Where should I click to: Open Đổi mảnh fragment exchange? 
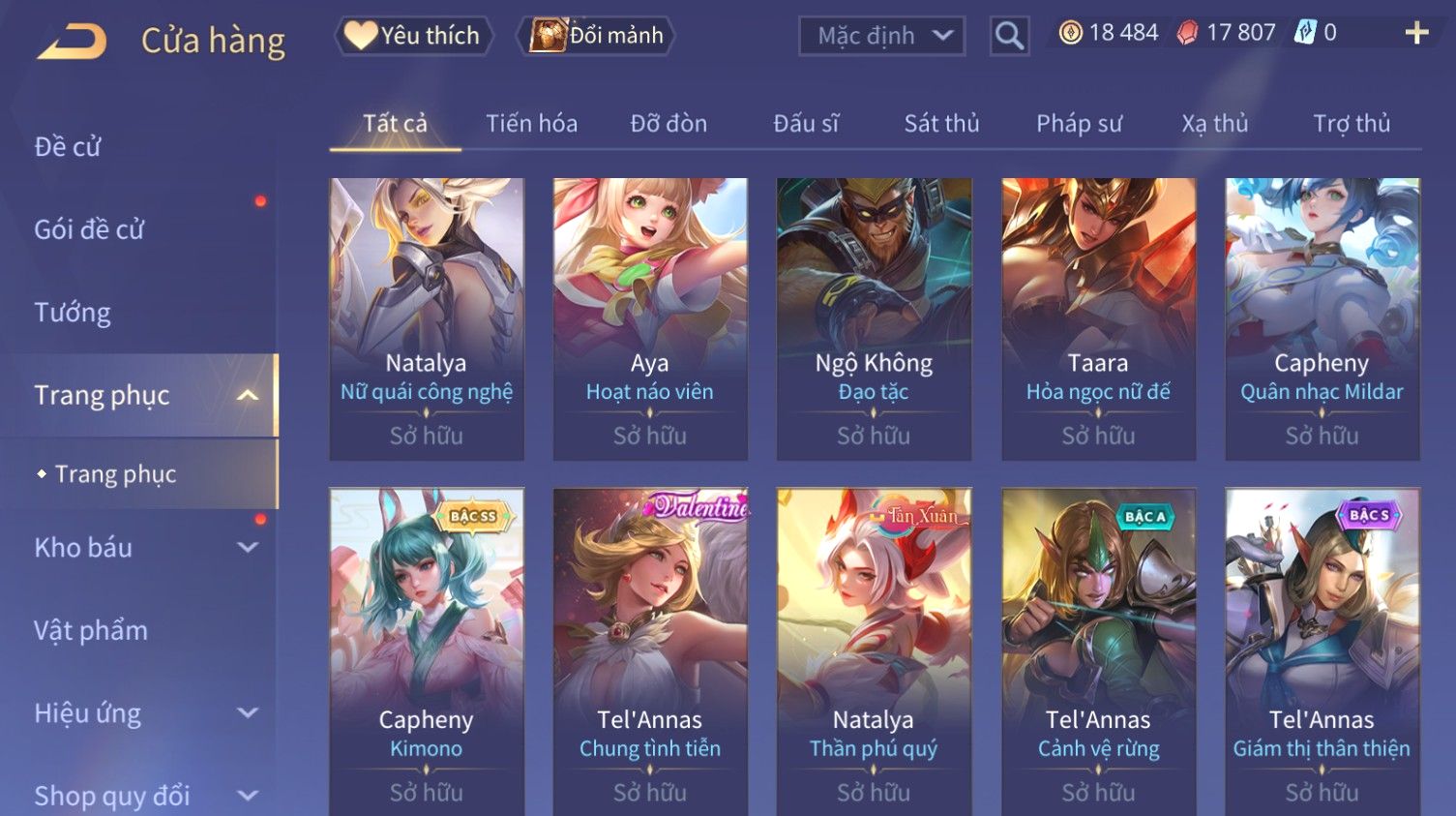pos(596,36)
